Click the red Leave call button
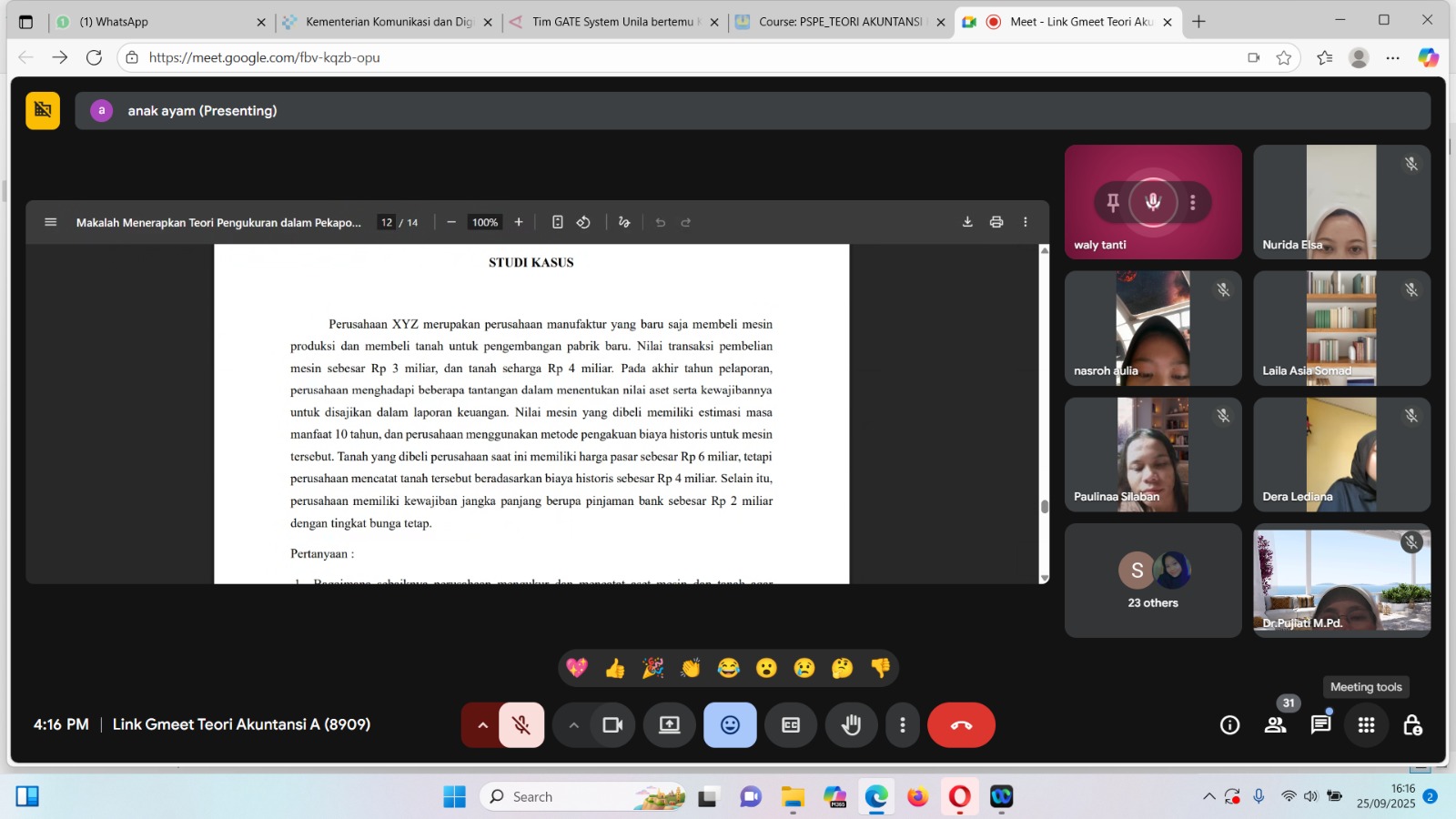The width and height of the screenshot is (1456, 819). tap(961, 725)
